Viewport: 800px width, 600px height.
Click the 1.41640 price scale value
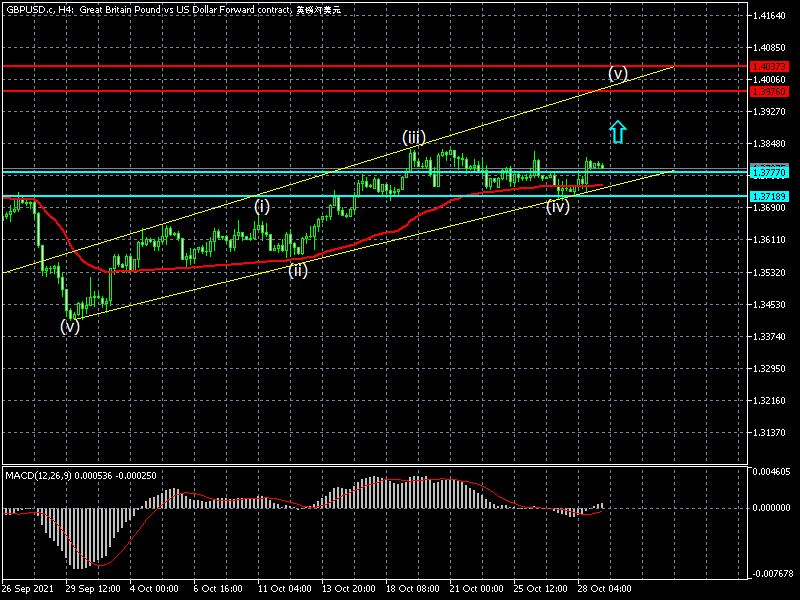point(771,16)
